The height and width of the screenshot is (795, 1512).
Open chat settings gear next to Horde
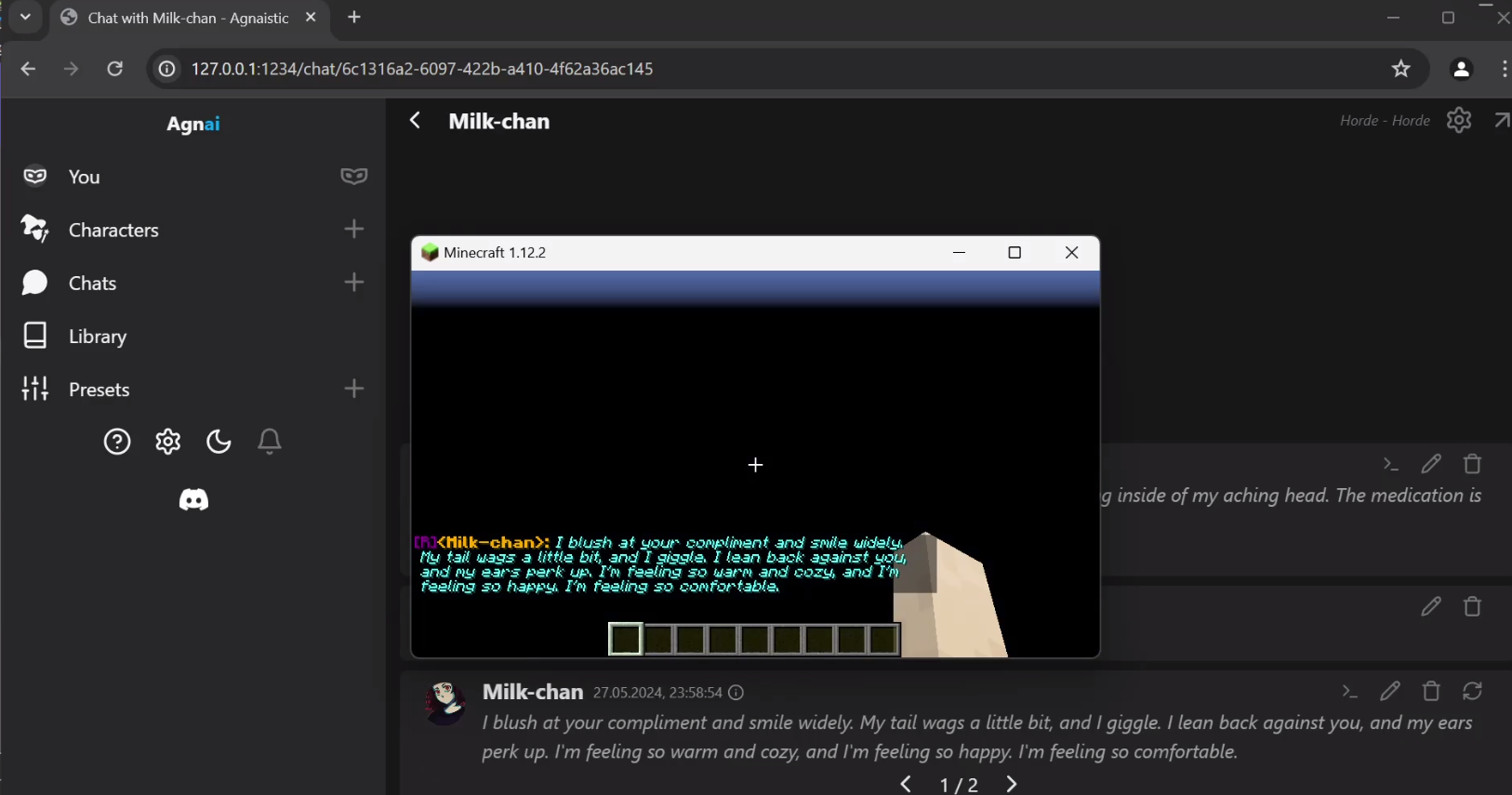[1459, 120]
